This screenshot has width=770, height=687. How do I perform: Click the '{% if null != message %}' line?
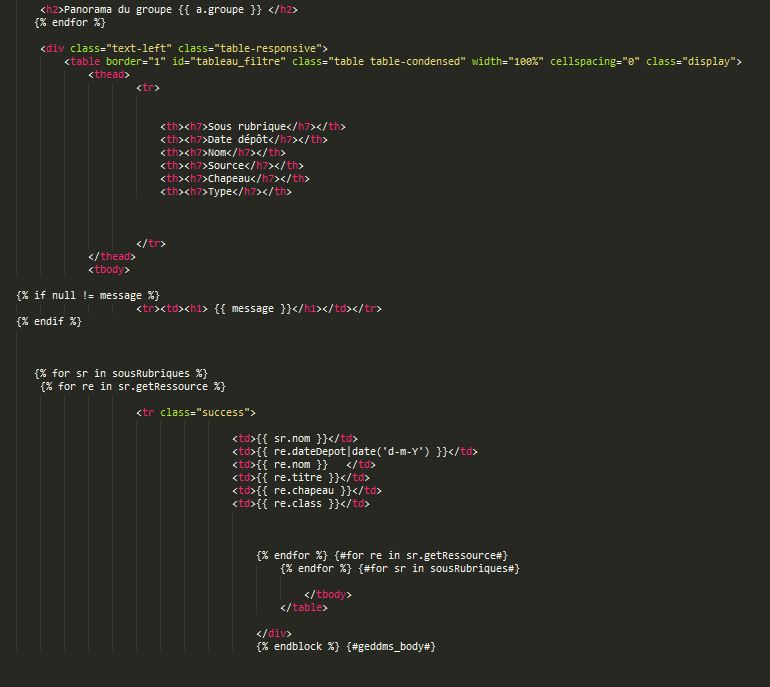(x=88, y=296)
